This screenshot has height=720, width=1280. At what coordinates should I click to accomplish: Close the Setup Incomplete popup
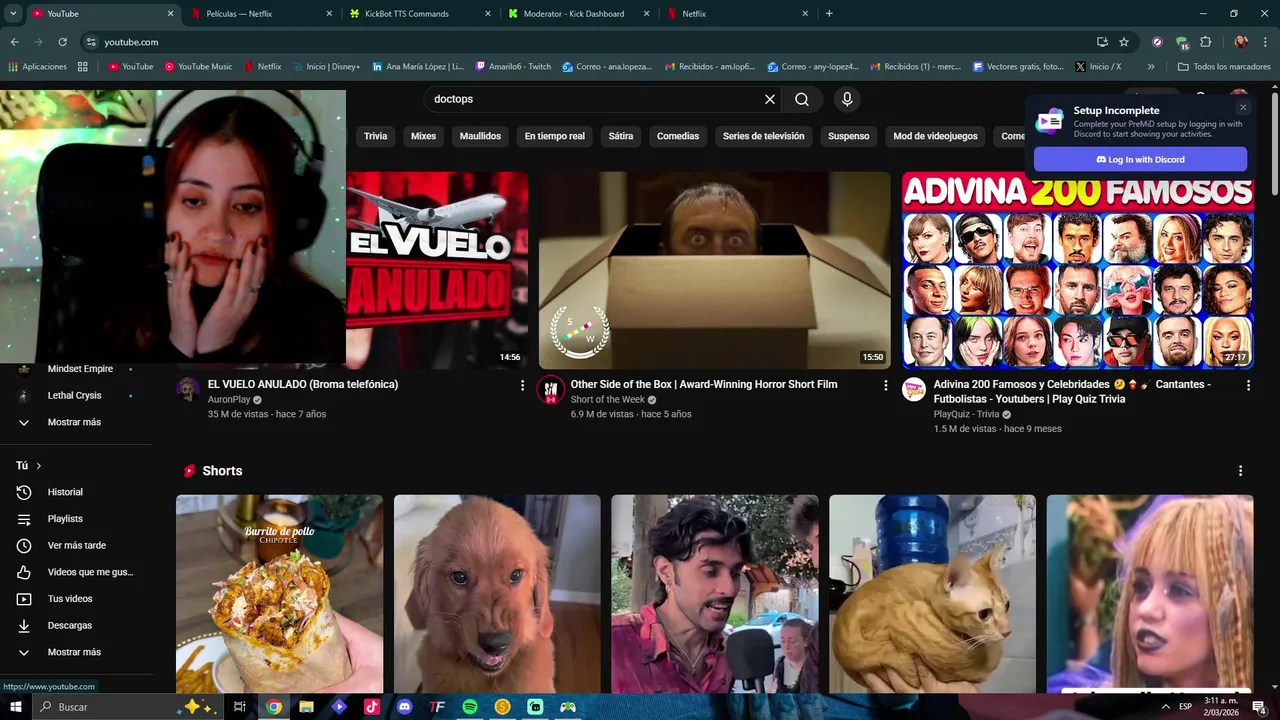pos(1243,107)
